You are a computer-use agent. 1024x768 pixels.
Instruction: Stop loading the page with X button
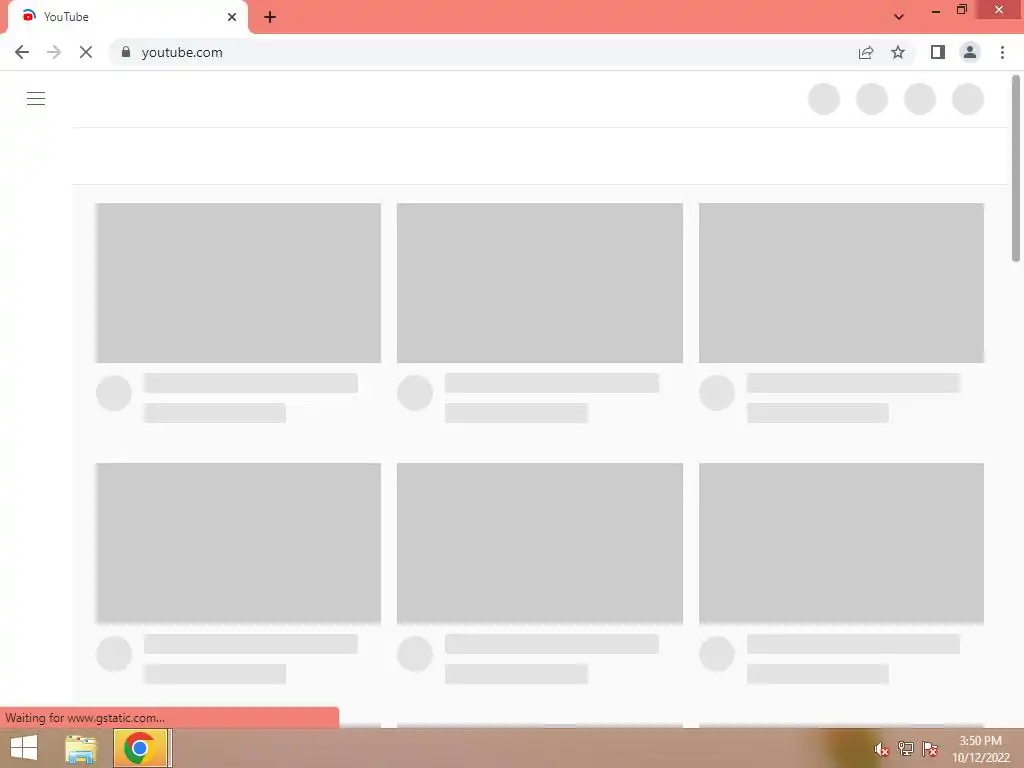86,52
